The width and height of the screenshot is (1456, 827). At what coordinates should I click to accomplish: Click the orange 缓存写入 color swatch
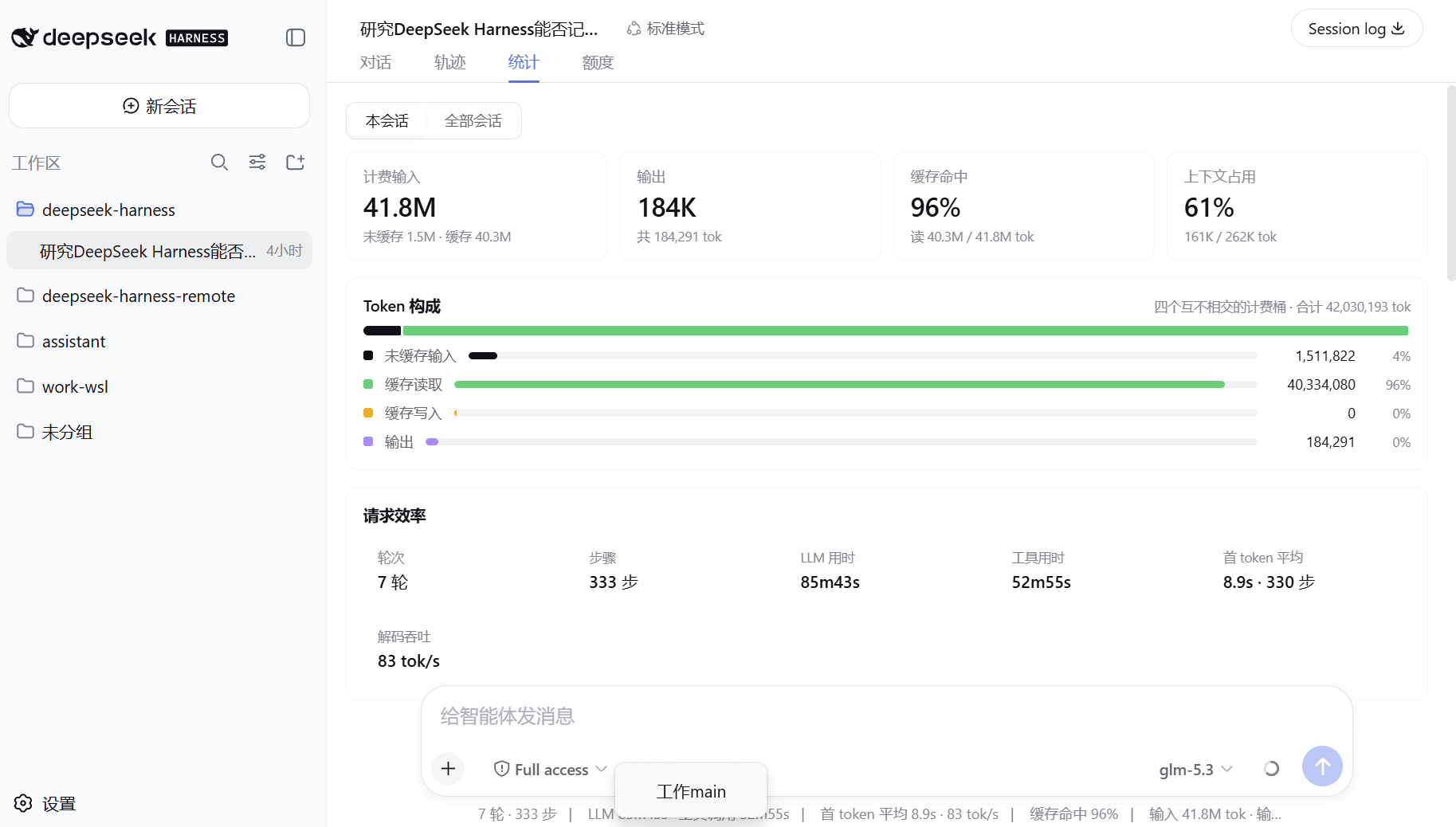pos(368,413)
